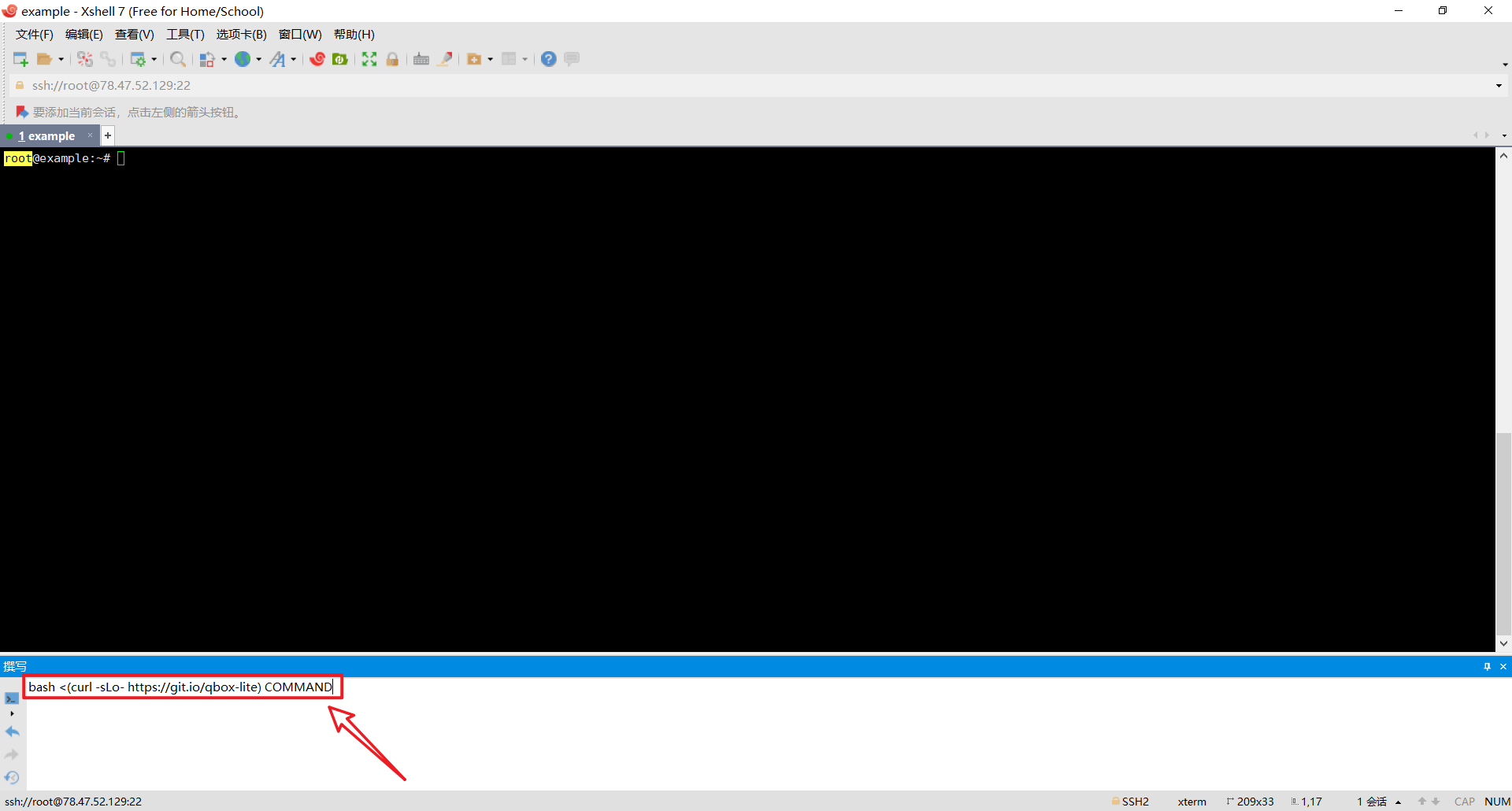Open the 工具(T) menu
Image resolution: width=1512 pixels, height=811 pixels.
coord(185,34)
